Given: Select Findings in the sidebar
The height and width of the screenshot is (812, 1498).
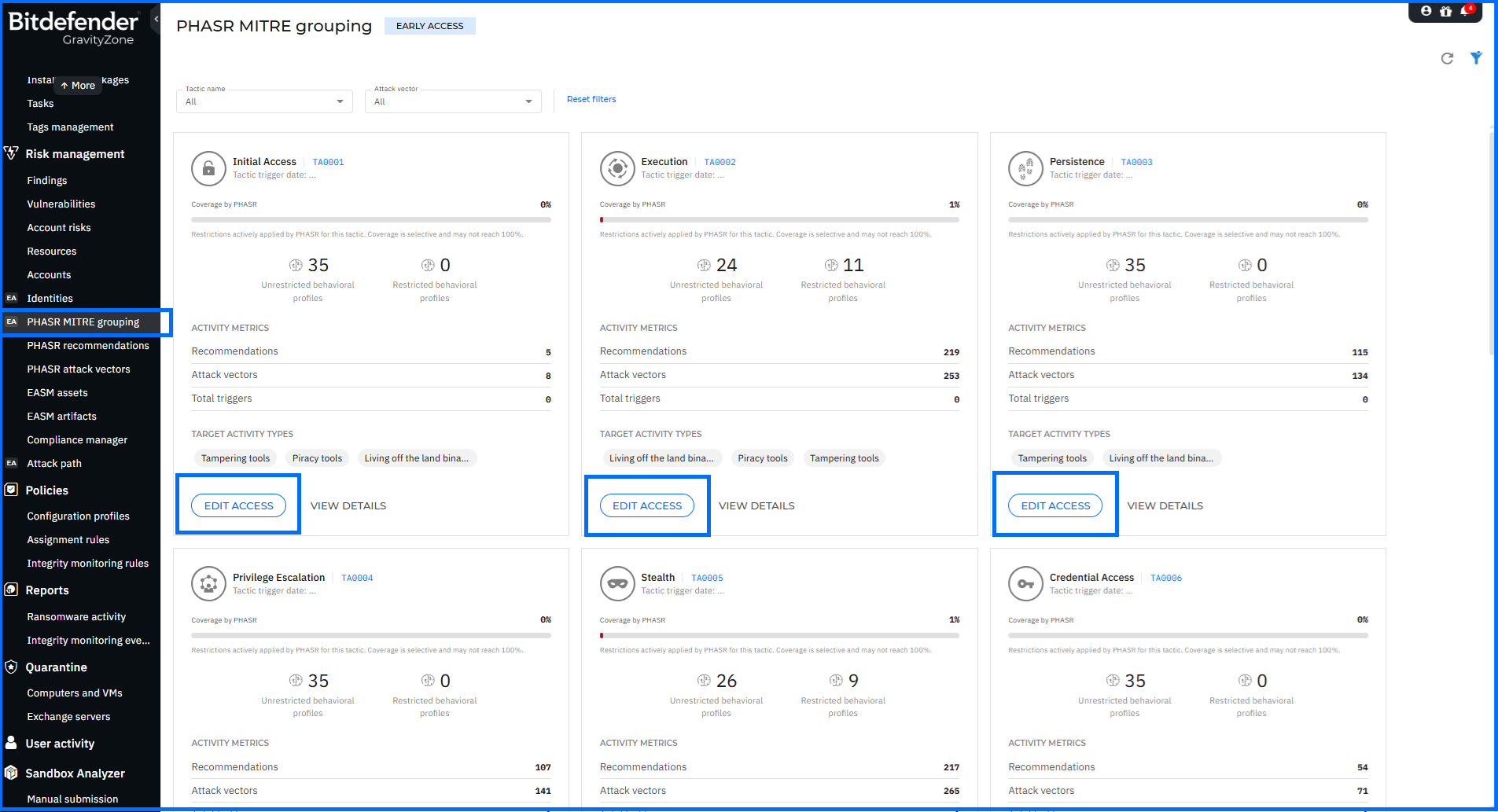Looking at the screenshot, I should pyautogui.click(x=47, y=180).
